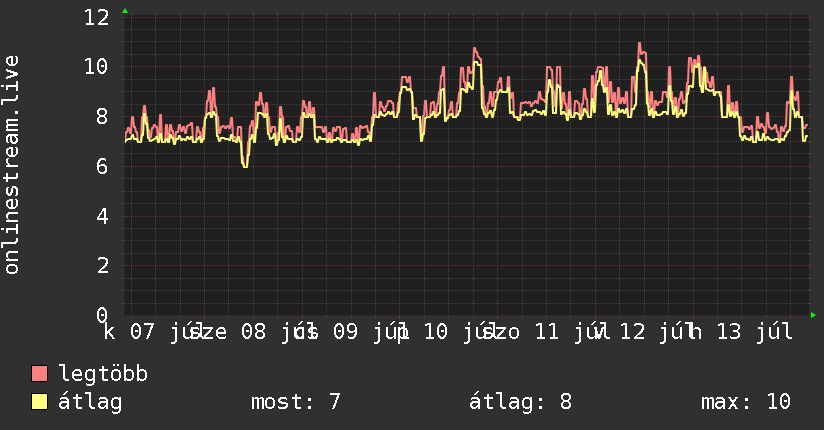Click the x-axis date label 11

[547, 332]
